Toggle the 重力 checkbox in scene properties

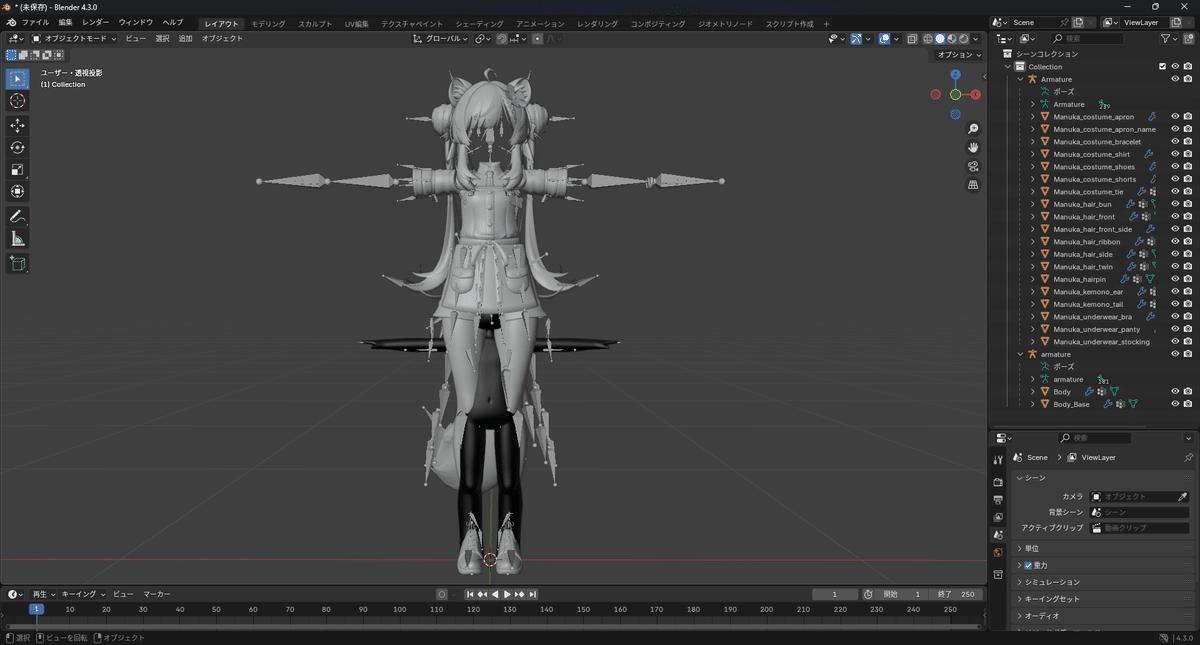click(1026, 564)
